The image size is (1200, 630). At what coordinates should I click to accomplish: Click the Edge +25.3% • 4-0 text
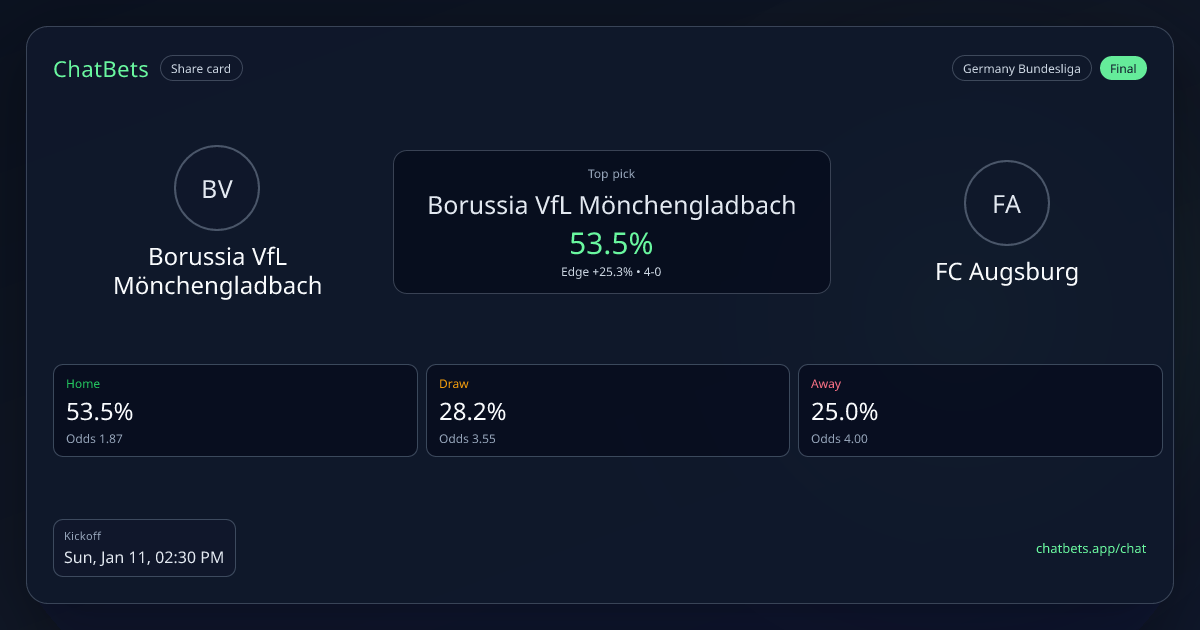click(x=611, y=272)
